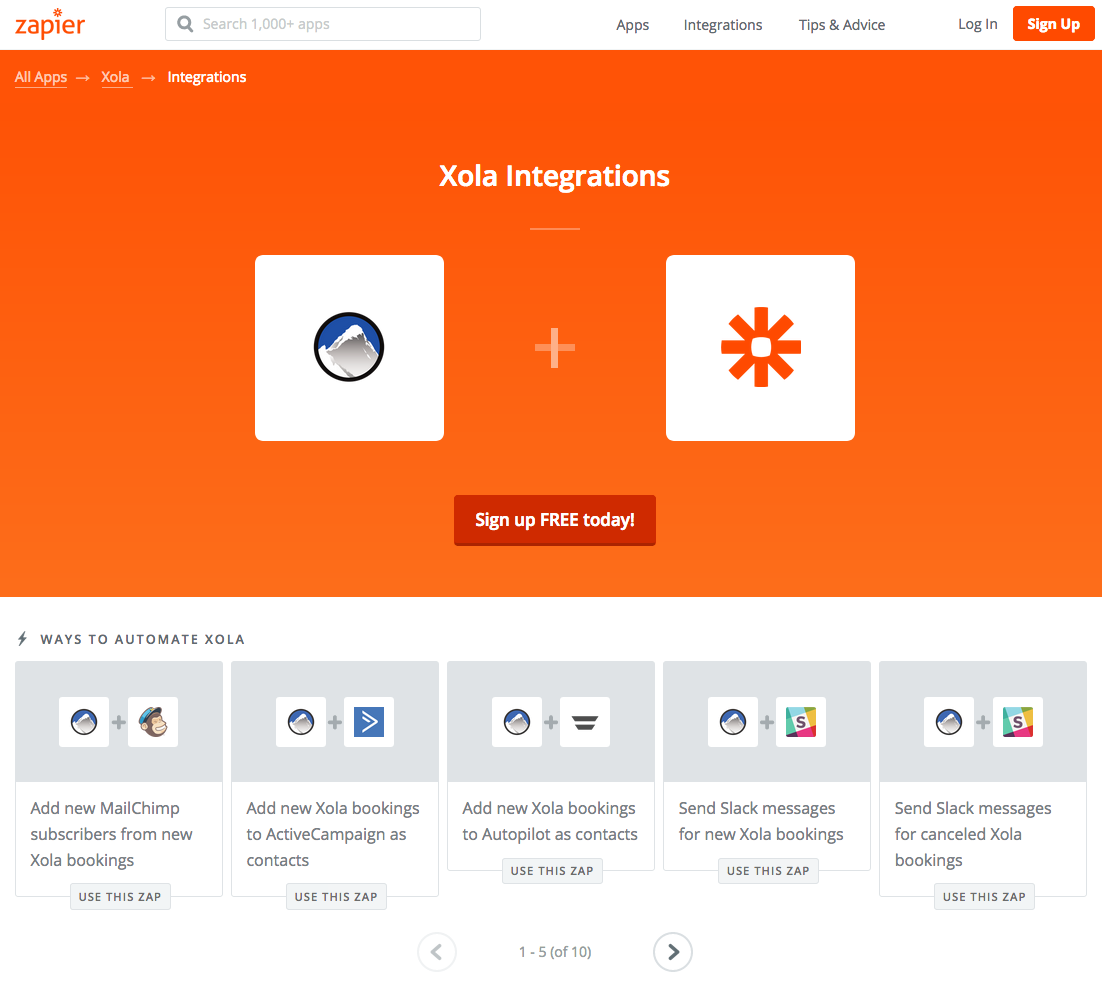Click the Zapier logo in the header
Image resolution: width=1102 pixels, height=984 pixels.
click(50, 24)
